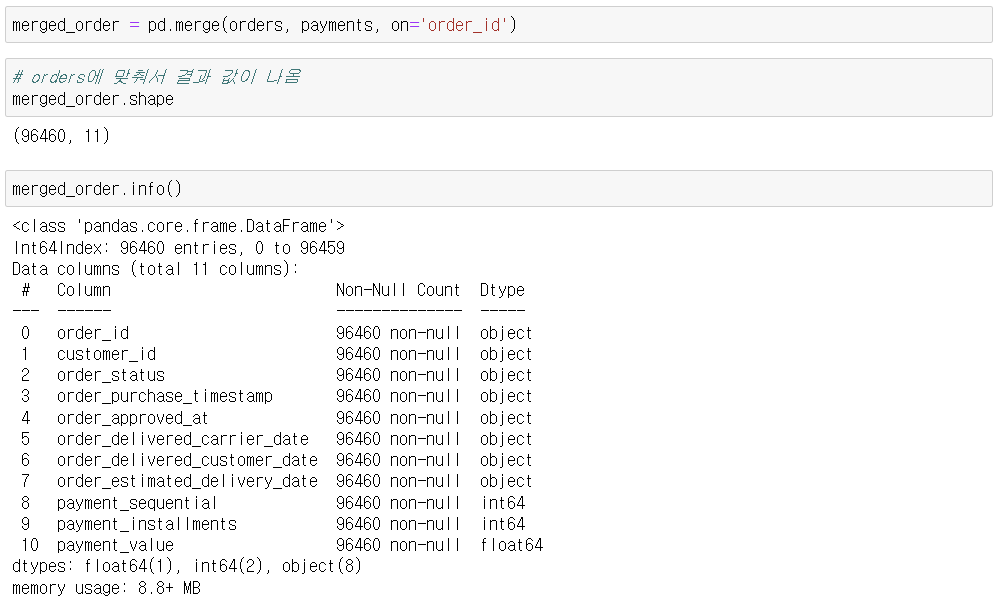Click the class 'pandas.core.frame.DataFrame' output line
The image size is (1002, 598).
coord(178,226)
